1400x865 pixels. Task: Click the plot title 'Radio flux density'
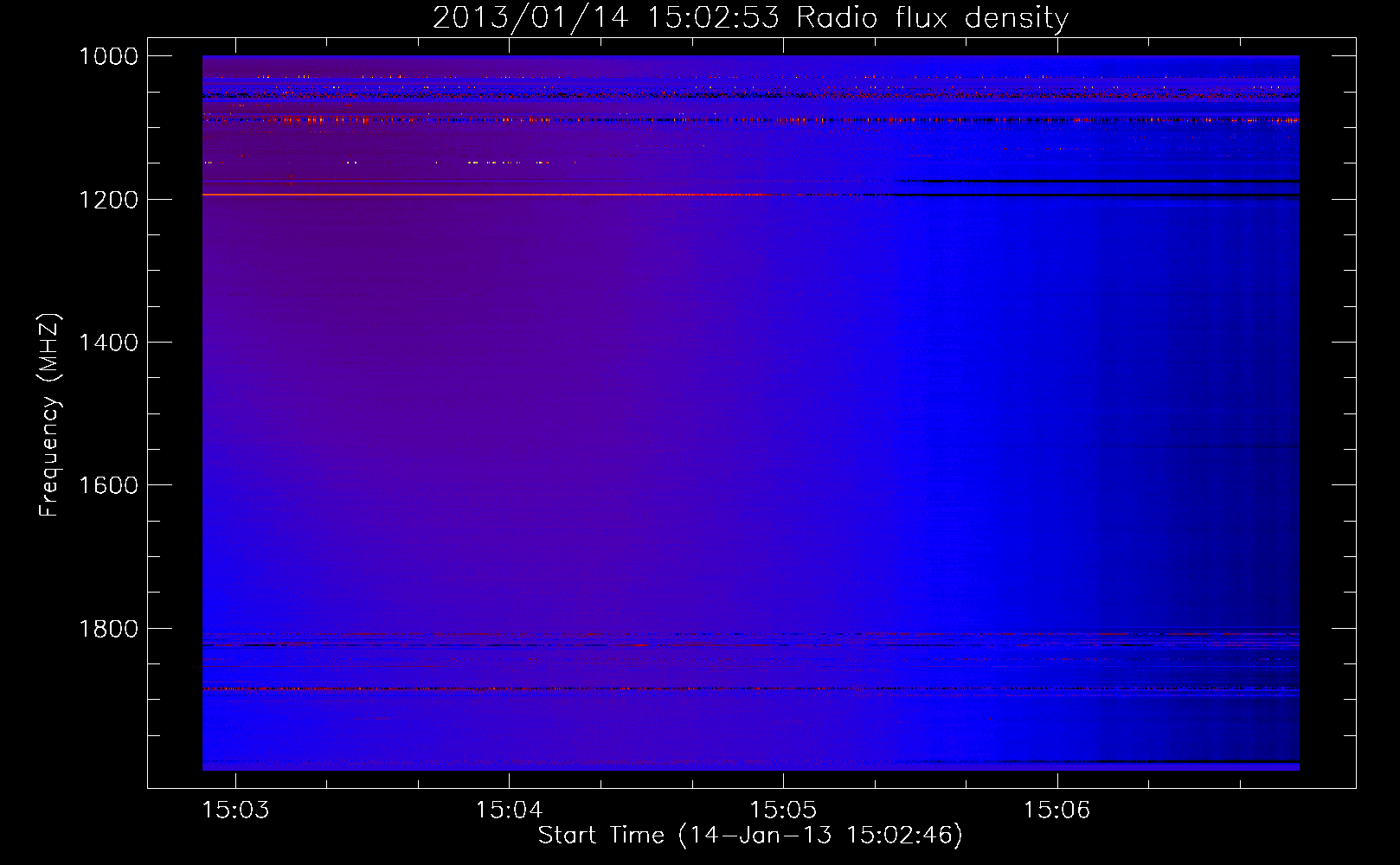[750, 17]
